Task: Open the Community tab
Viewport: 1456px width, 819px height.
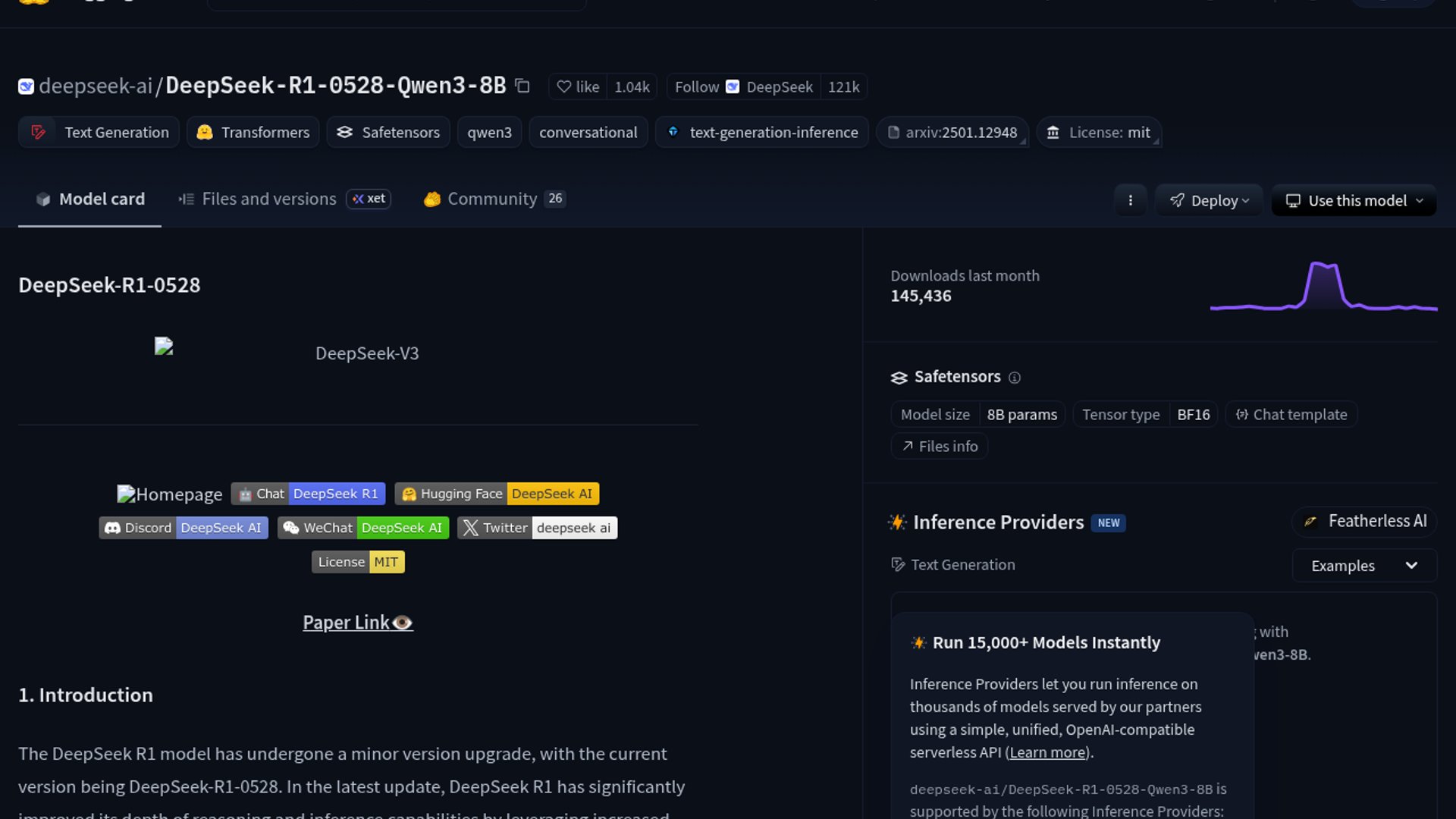Action: point(491,199)
